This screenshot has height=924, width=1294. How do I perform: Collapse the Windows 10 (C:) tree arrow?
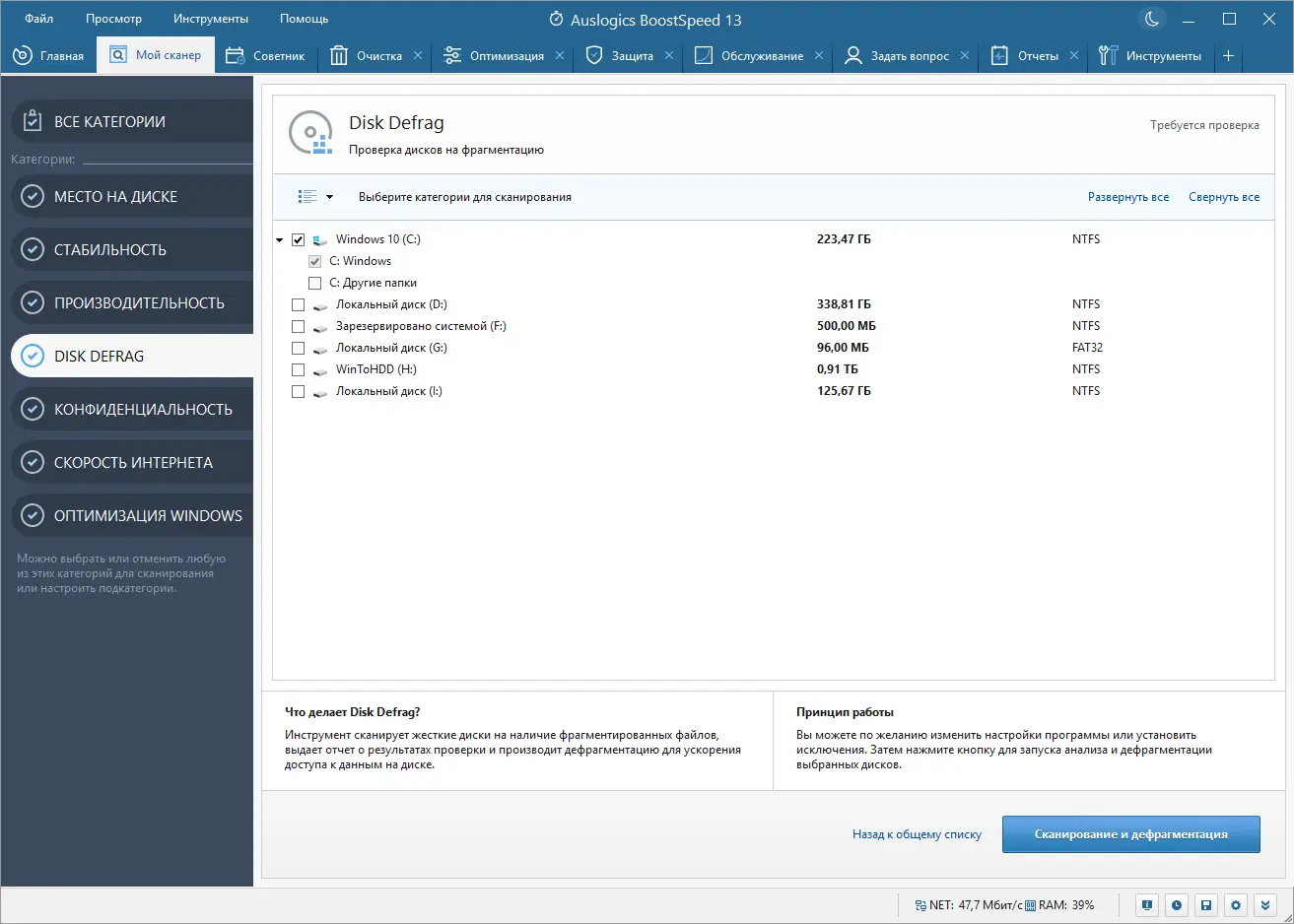coord(280,239)
